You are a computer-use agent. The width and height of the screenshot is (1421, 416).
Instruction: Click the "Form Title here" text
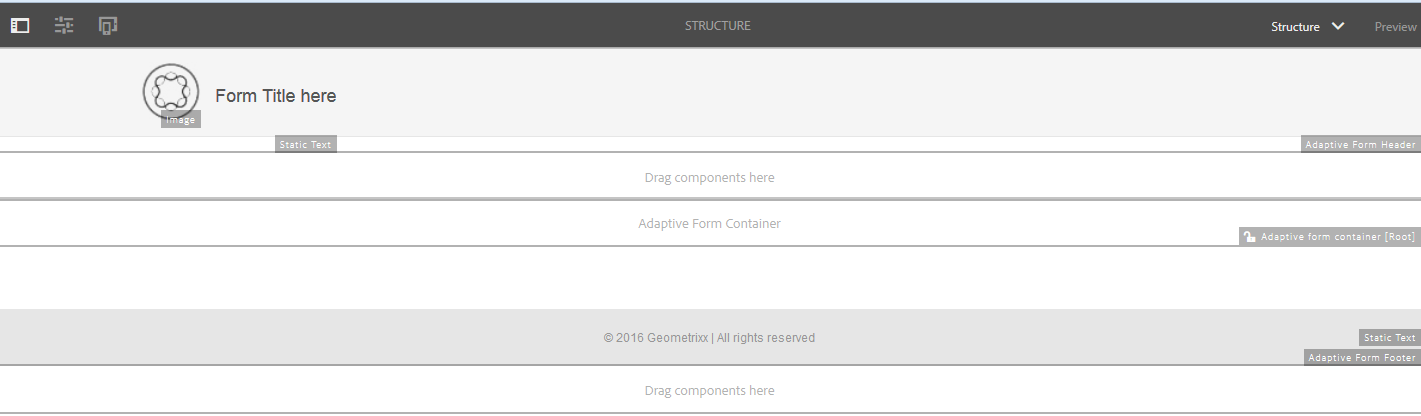(276, 96)
